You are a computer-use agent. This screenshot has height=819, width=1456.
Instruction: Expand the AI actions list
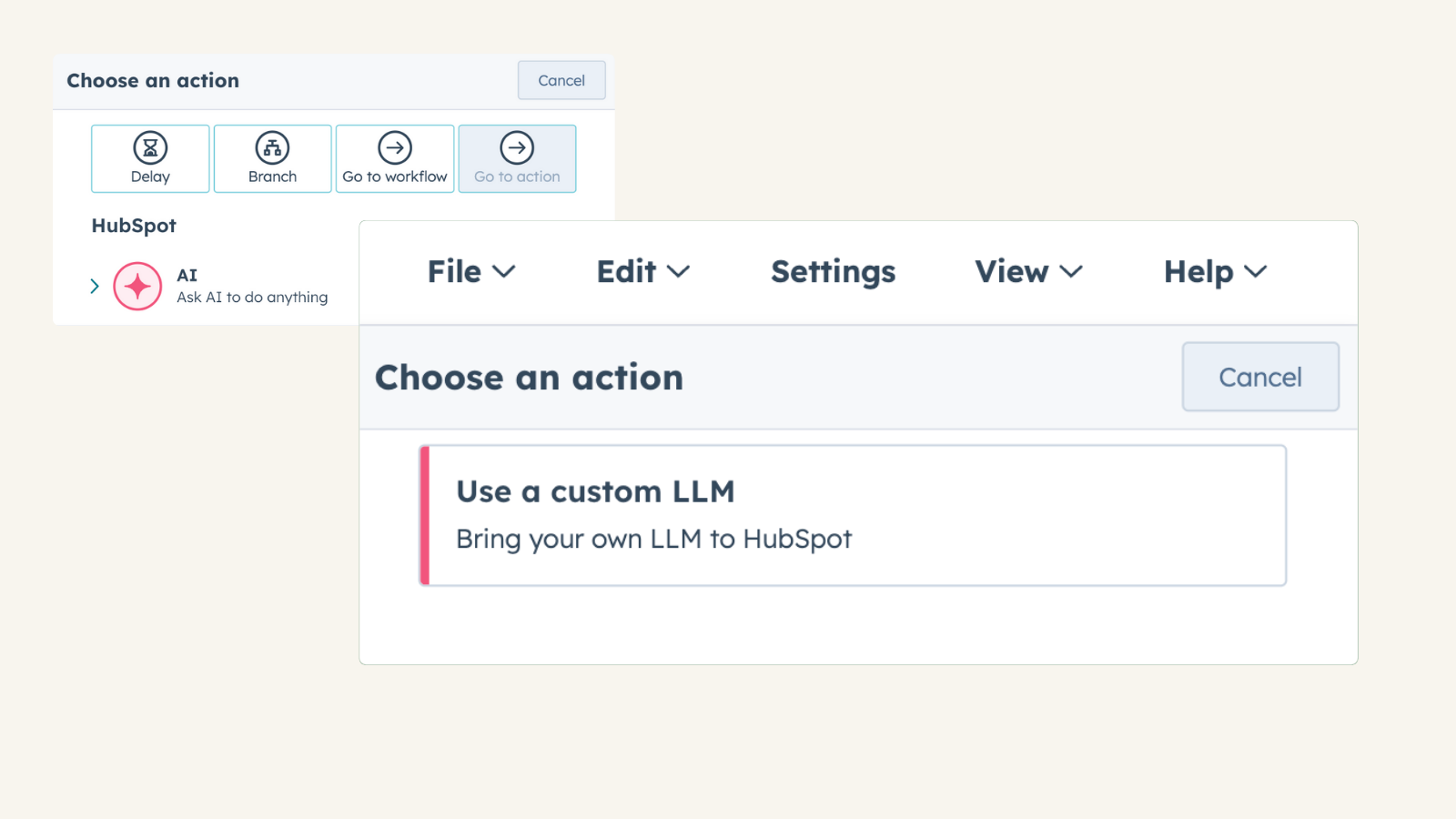tap(95, 286)
